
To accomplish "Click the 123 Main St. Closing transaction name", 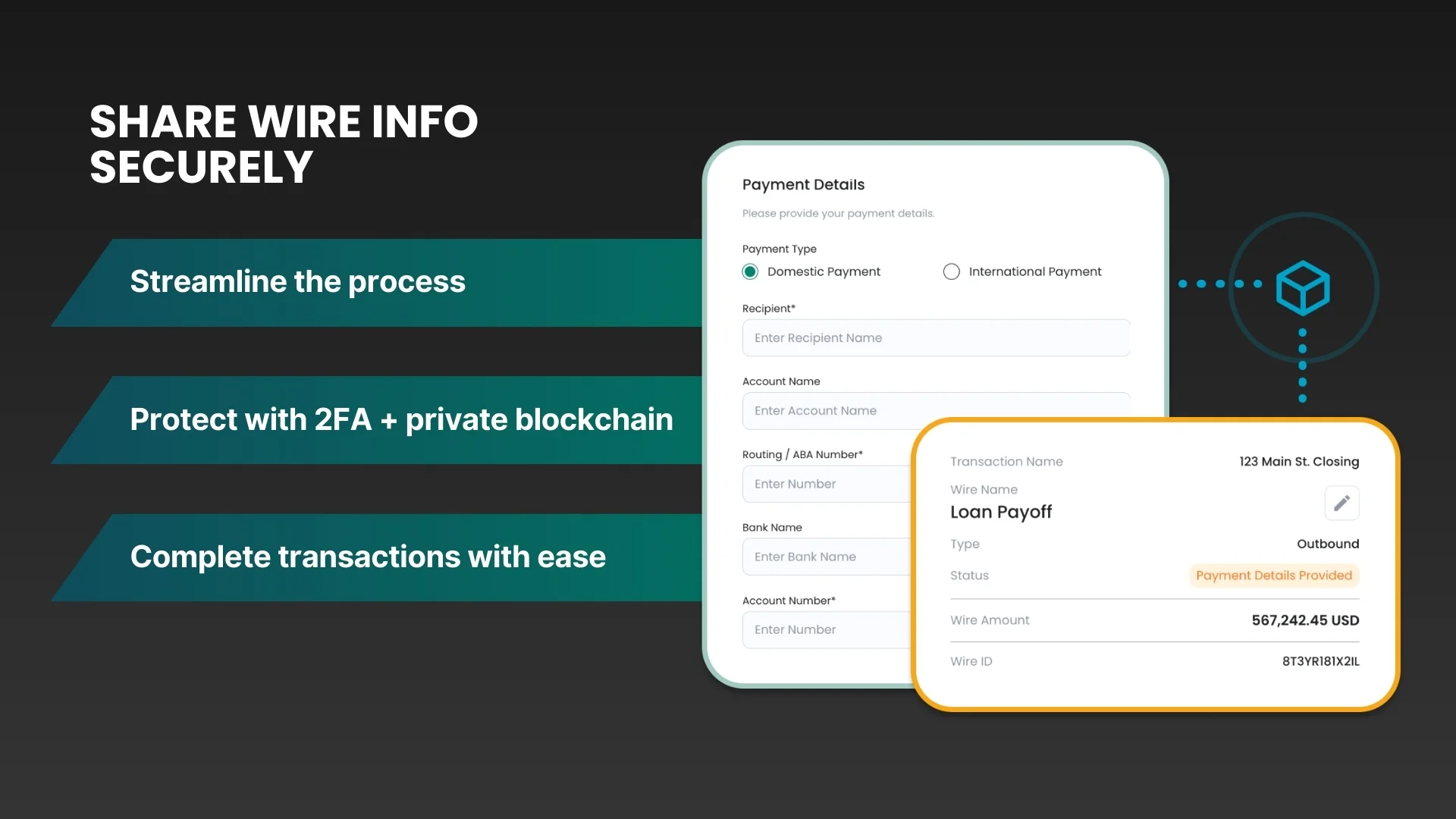I will (x=1298, y=462).
